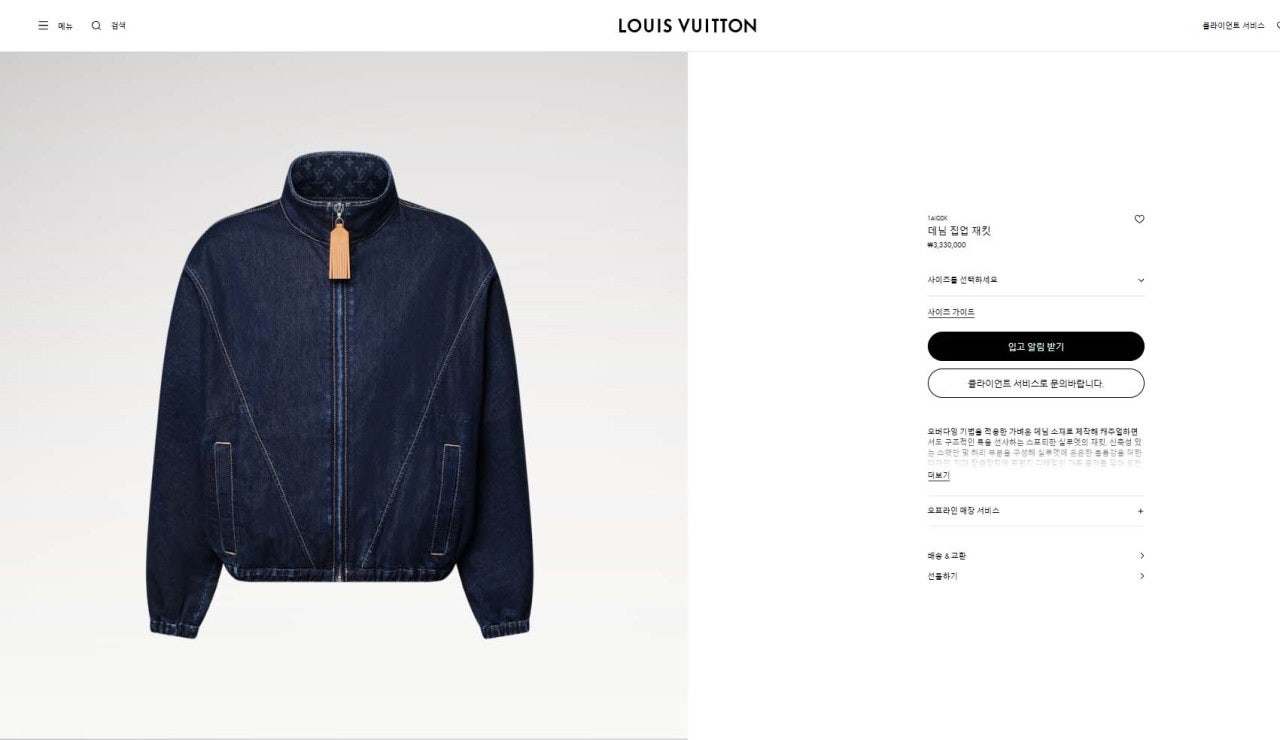Expand the 오프라인 매장 서비스 section
This screenshot has width=1280, height=740.
1036,511
